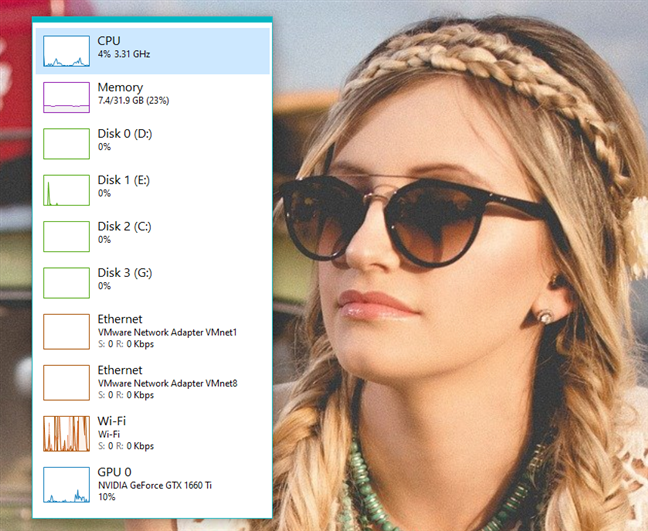
Task: Click Wi-Fi "S: 0 R: 0 Kbps" value
Action: click(126, 446)
